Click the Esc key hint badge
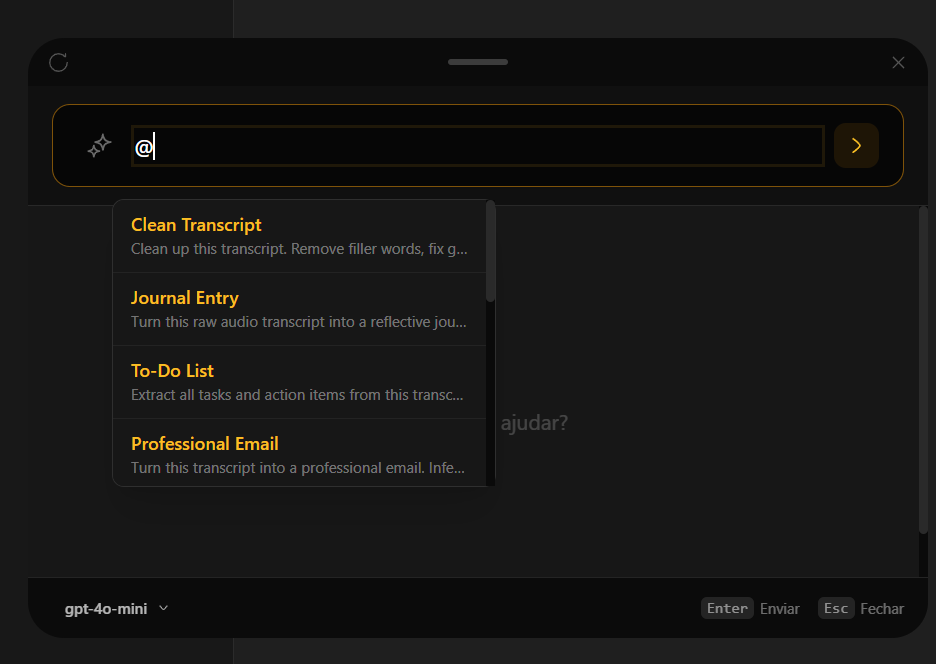936x664 pixels. click(836, 608)
